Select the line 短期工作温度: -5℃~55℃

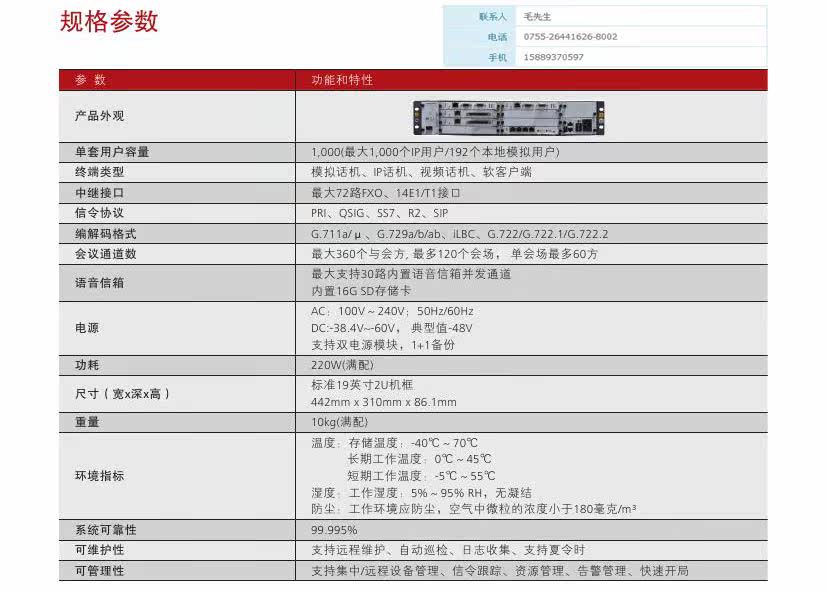point(421,476)
